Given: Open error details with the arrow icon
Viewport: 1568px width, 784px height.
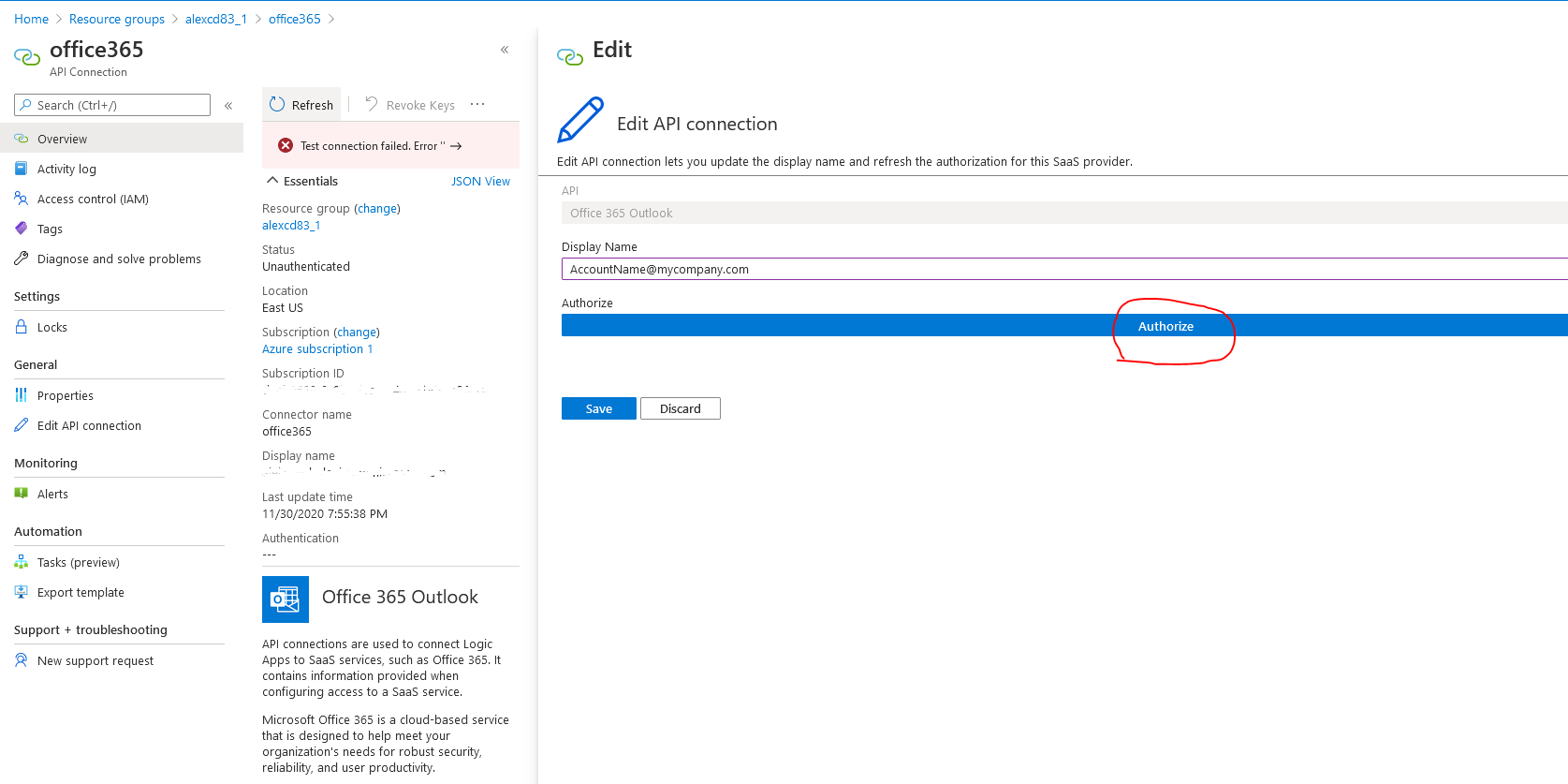Looking at the screenshot, I should [456, 146].
